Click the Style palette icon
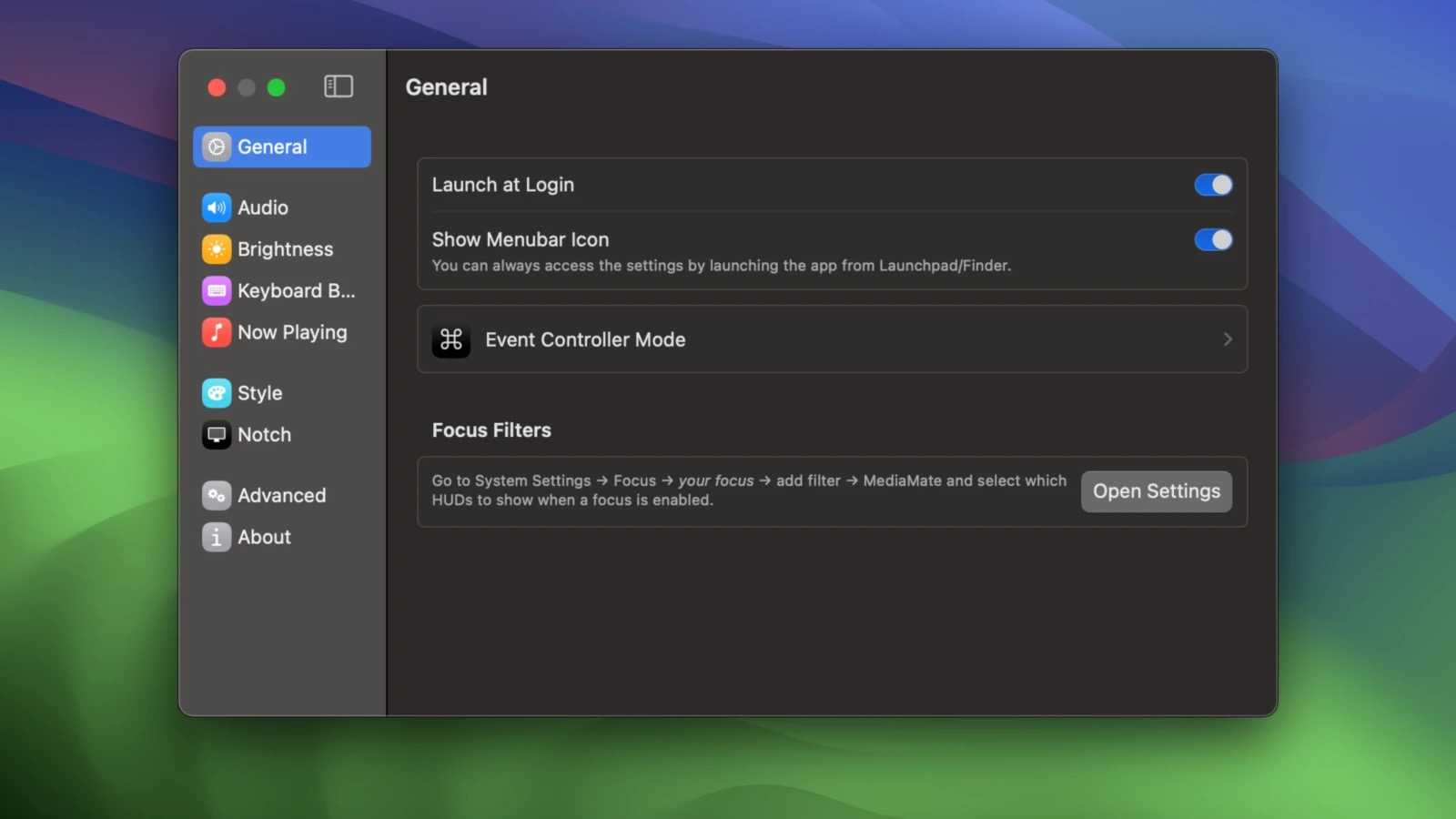This screenshot has width=1456, height=819. (216, 393)
